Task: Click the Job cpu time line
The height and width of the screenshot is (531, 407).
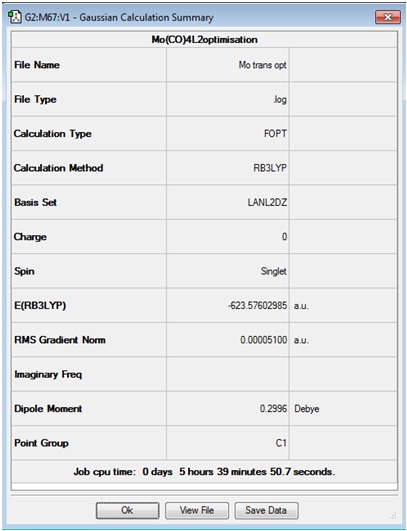Action: click(x=204, y=471)
